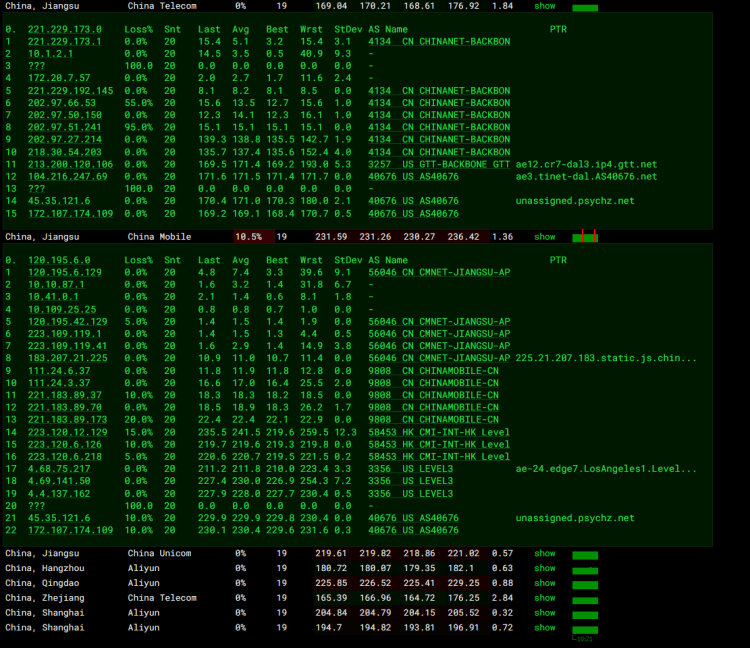750x648 pixels.
Task: Expand 'show' for Jiangsu China Unicom row
Action: coord(544,553)
